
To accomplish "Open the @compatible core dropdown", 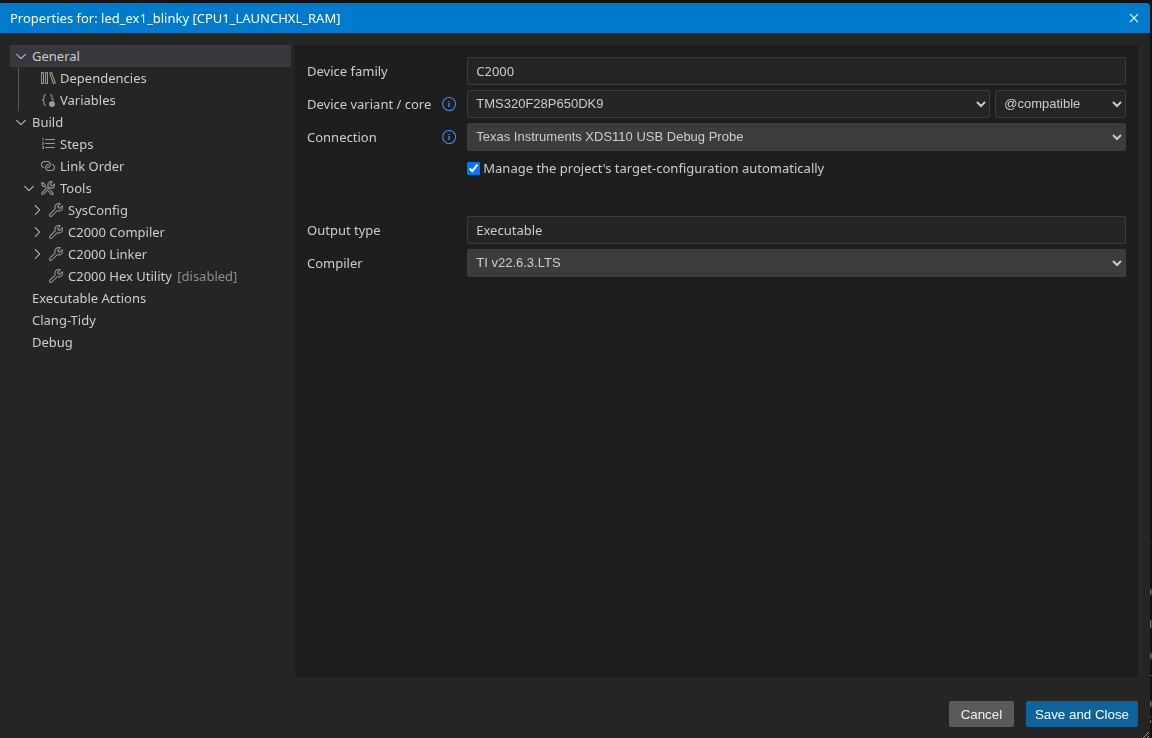I will pos(1060,104).
